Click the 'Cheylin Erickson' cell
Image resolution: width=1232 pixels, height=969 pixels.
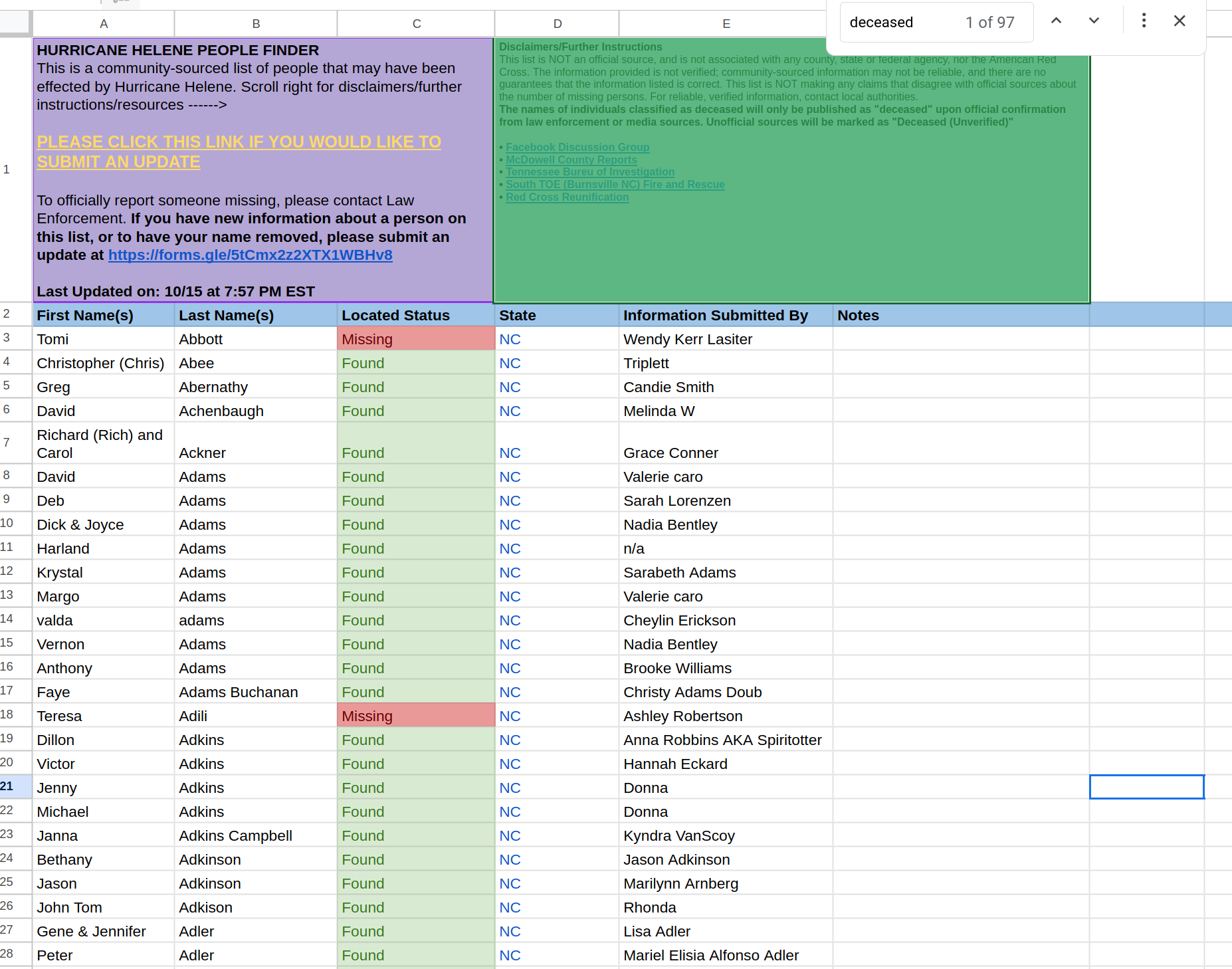pos(726,620)
